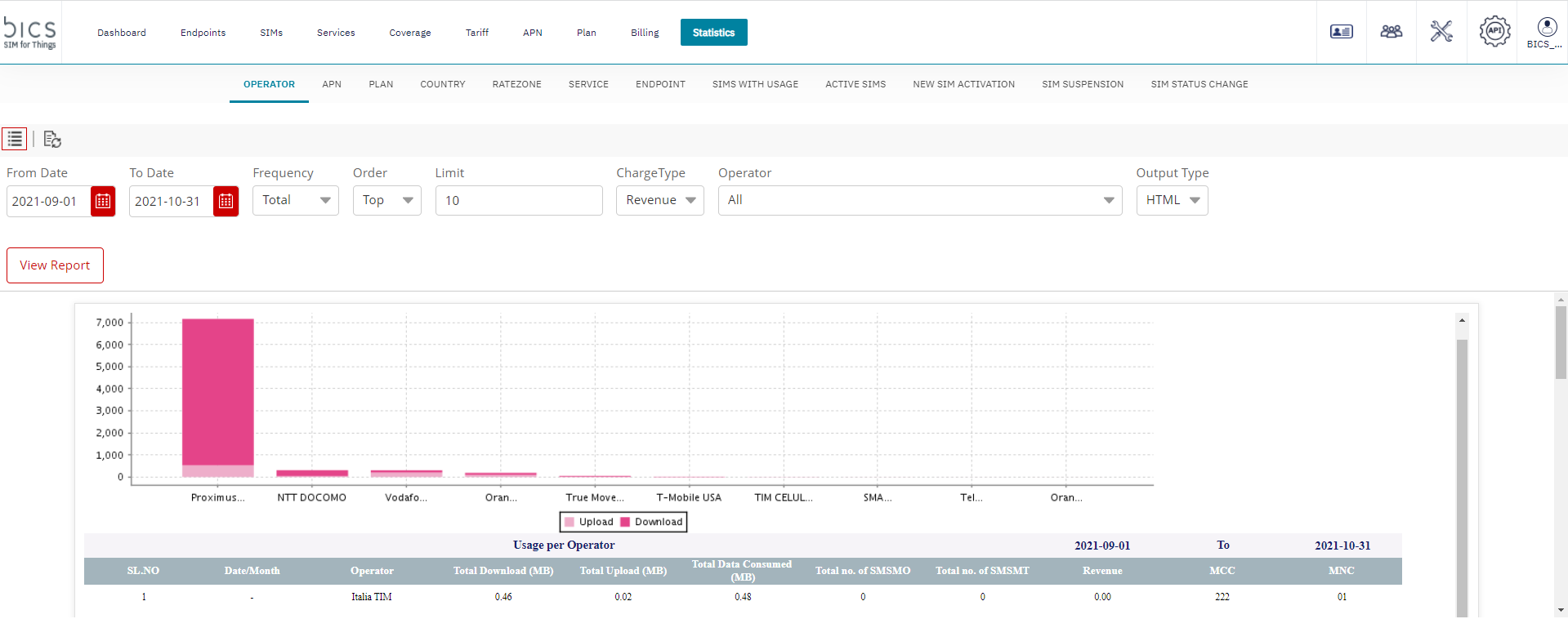Click the scheduled report icon
Screen dimensions: 1568x619
[52, 140]
